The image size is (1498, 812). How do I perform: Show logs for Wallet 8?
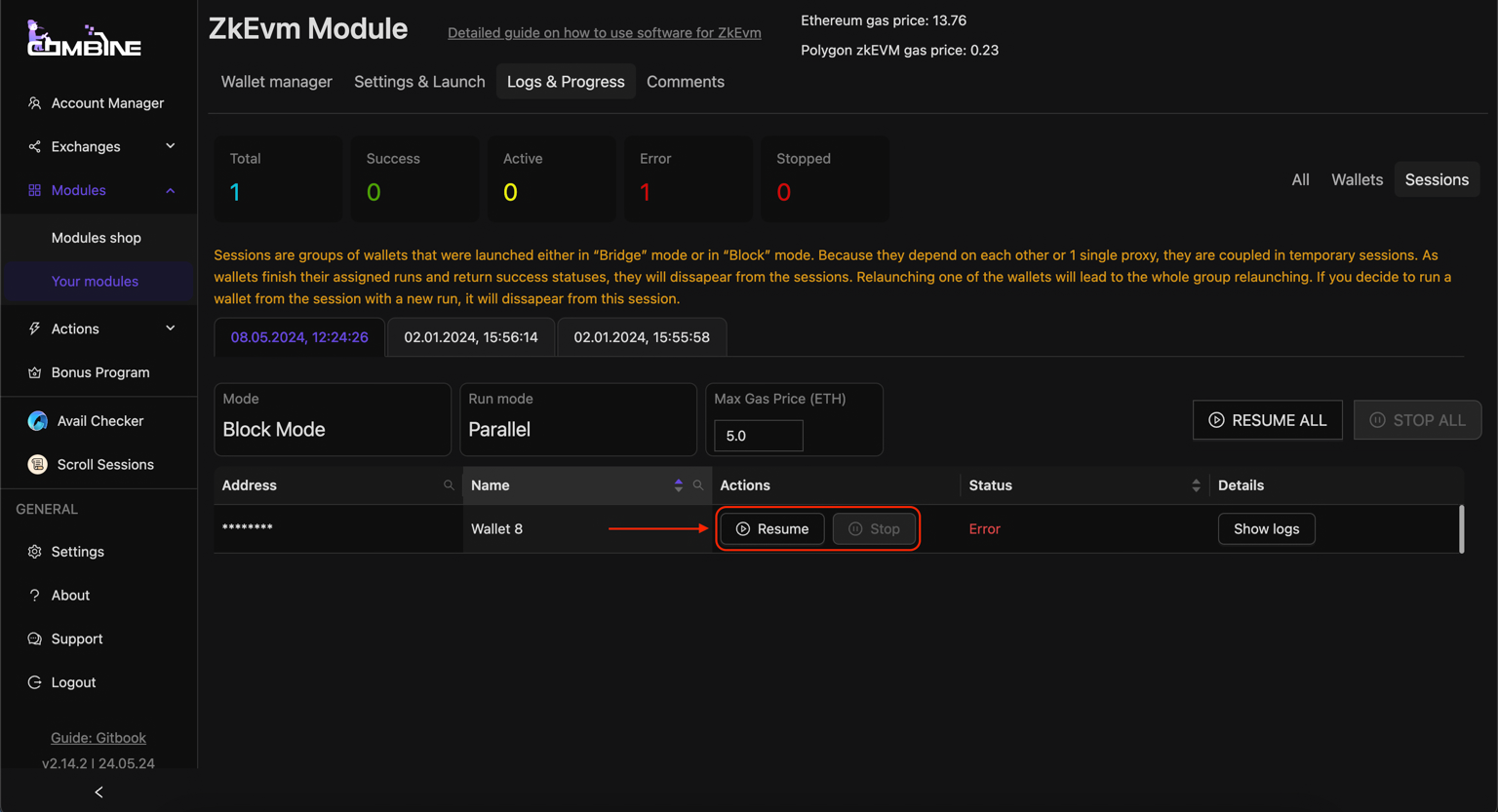coord(1266,529)
